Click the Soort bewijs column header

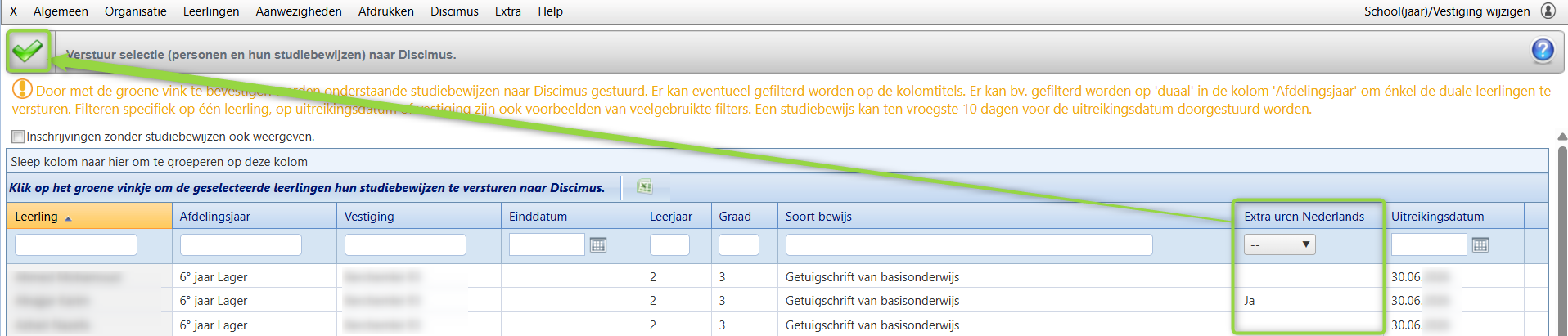pyautogui.click(x=818, y=217)
